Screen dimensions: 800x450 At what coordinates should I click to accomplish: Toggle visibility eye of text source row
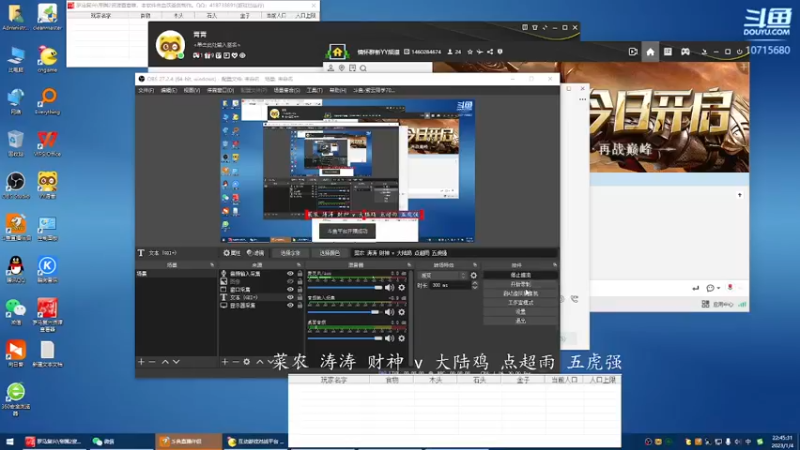[x=290, y=297]
